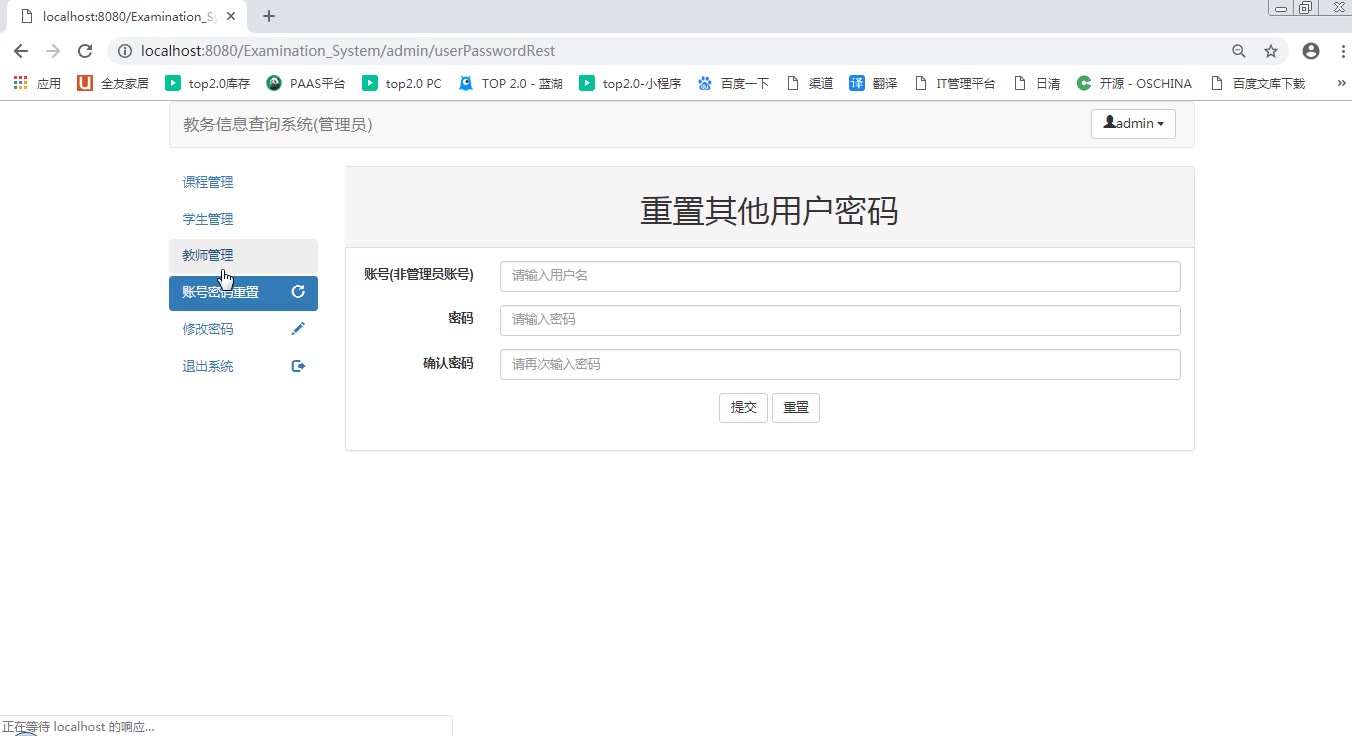Image resolution: width=1352 pixels, height=736 pixels.
Task: Bookmark this page with the star icon
Action: 1271,51
